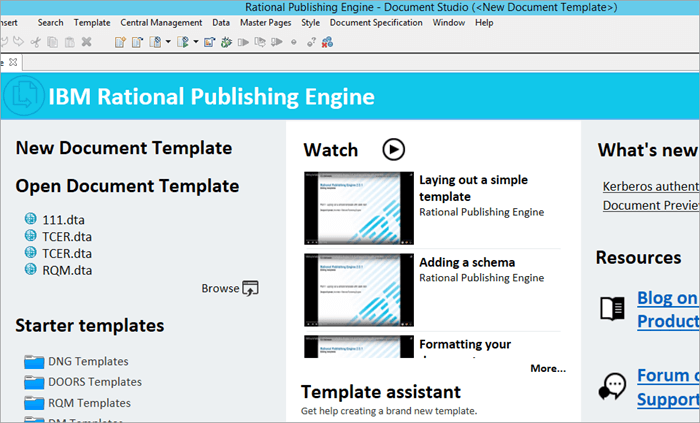Click the 'Laying out a simple template' title
This screenshot has height=423, width=700.
[x=473, y=188]
